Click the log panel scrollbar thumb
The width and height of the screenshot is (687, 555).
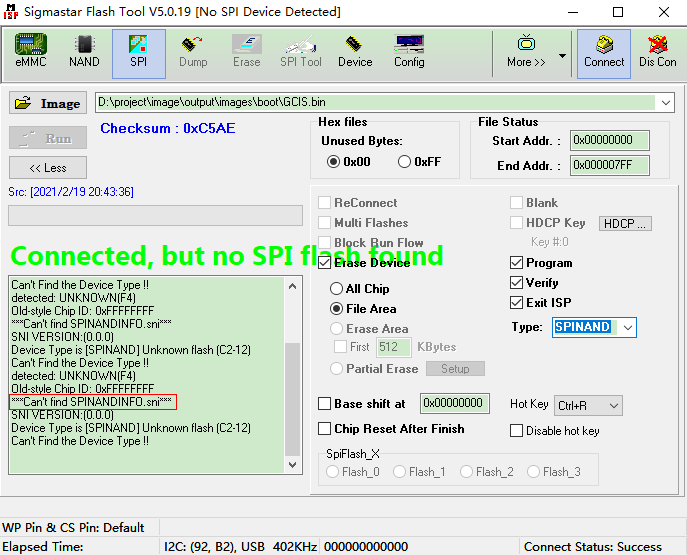click(293, 399)
